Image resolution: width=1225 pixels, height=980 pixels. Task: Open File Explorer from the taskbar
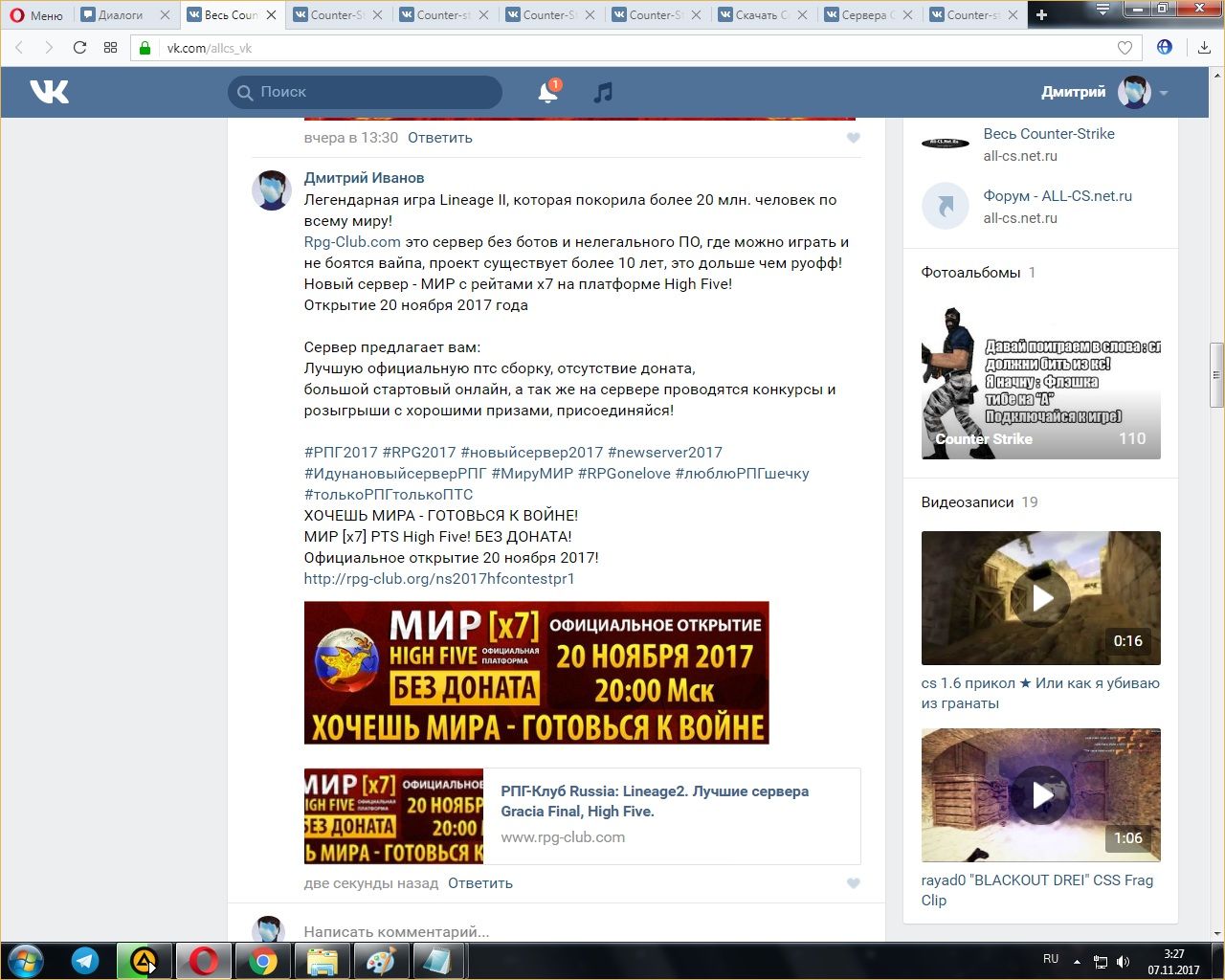[x=322, y=961]
